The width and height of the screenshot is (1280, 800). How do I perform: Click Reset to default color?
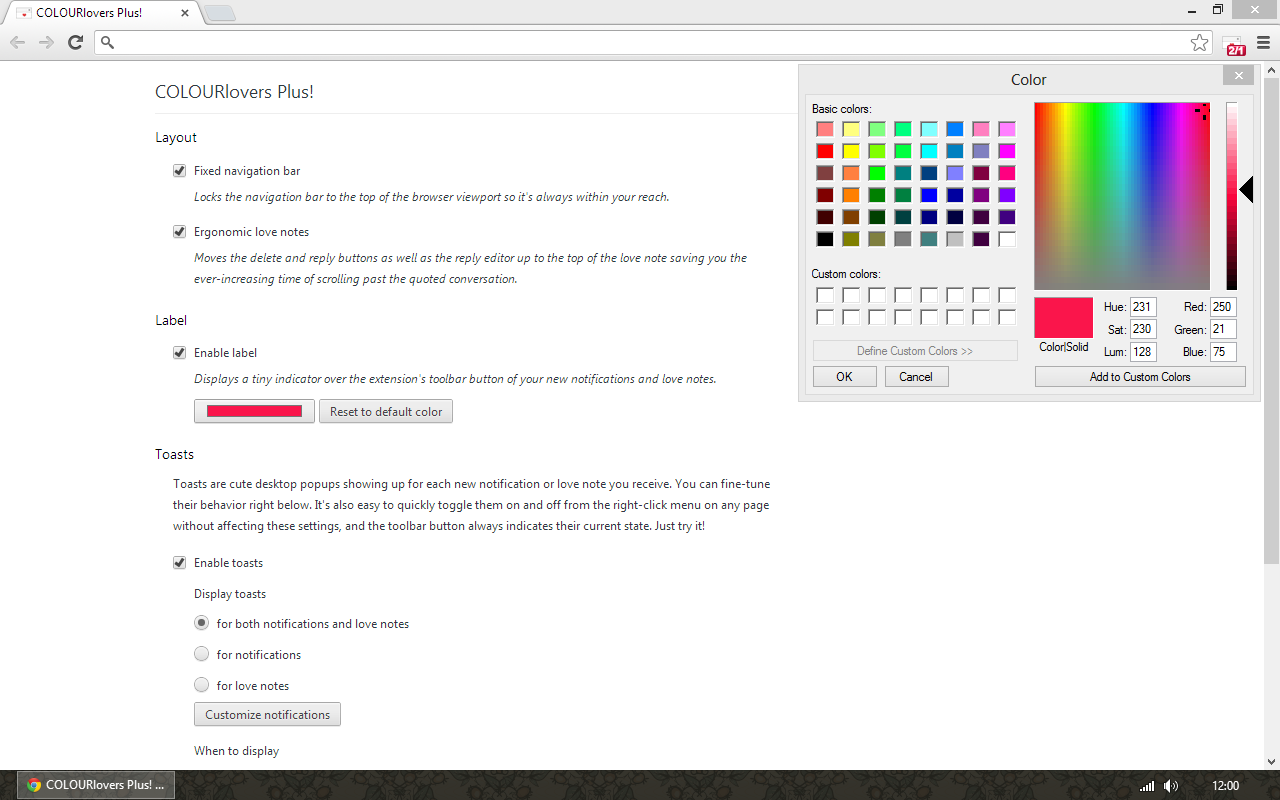(386, 411)
